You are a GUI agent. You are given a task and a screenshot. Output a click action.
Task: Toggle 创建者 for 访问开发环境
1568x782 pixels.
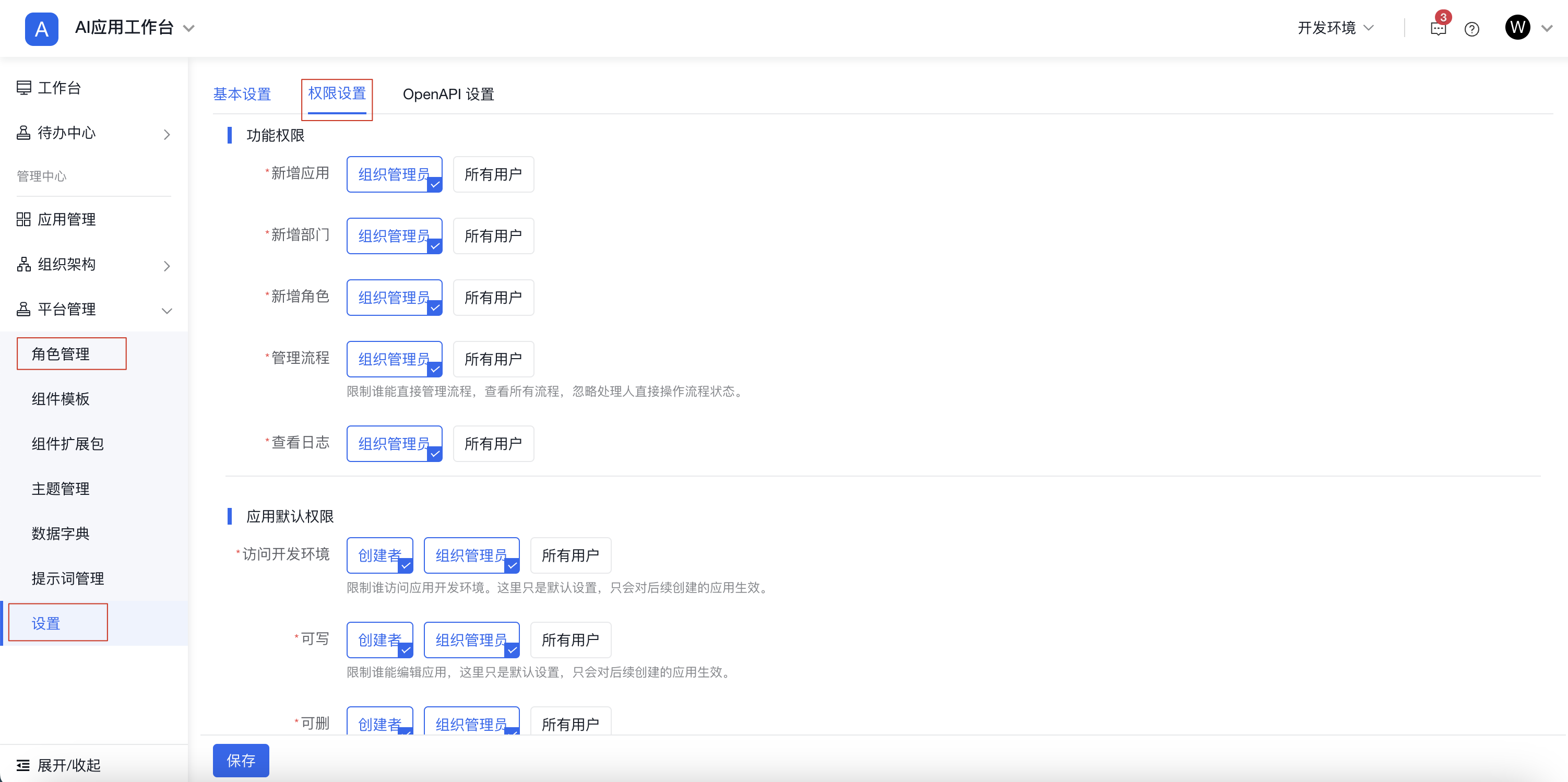pos(380,555)
